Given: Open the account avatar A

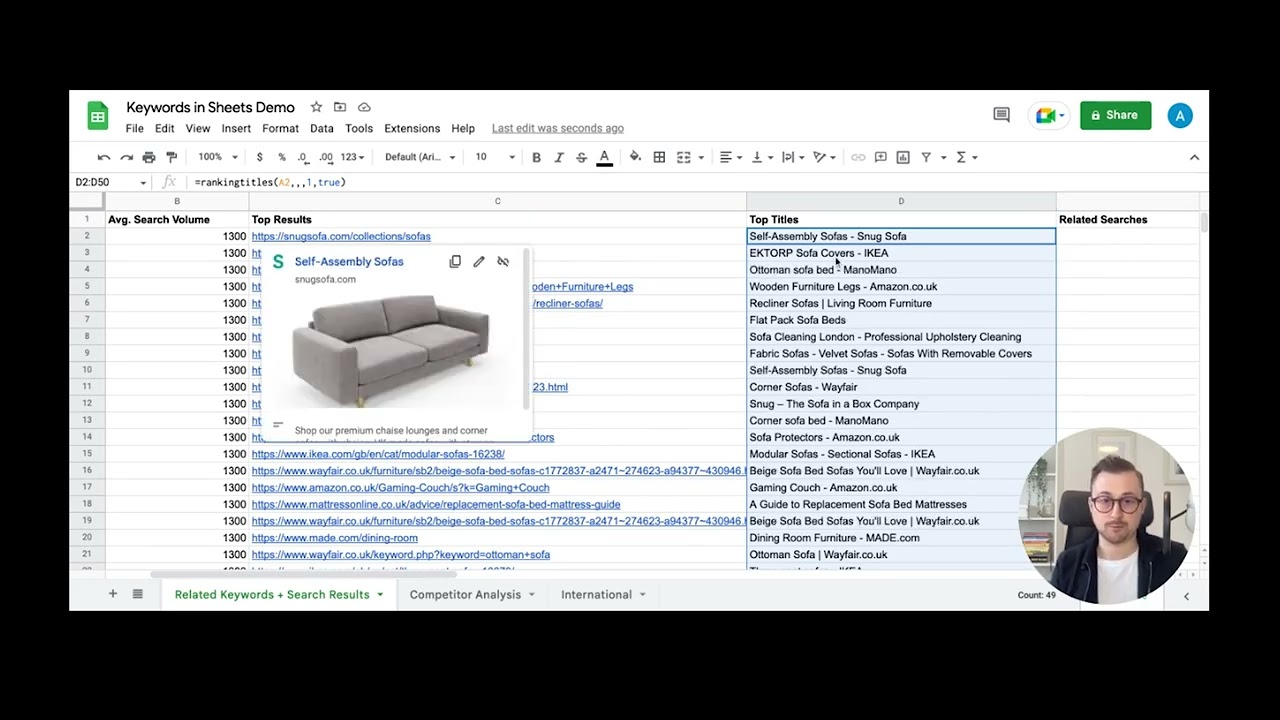Looking at the screenshot, I should point(1180,116).
